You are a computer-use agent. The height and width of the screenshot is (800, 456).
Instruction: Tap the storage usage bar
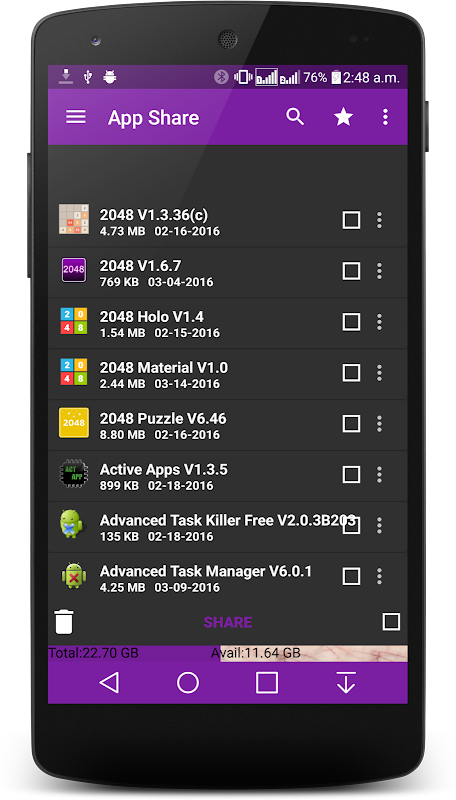(x=227, y=654)
